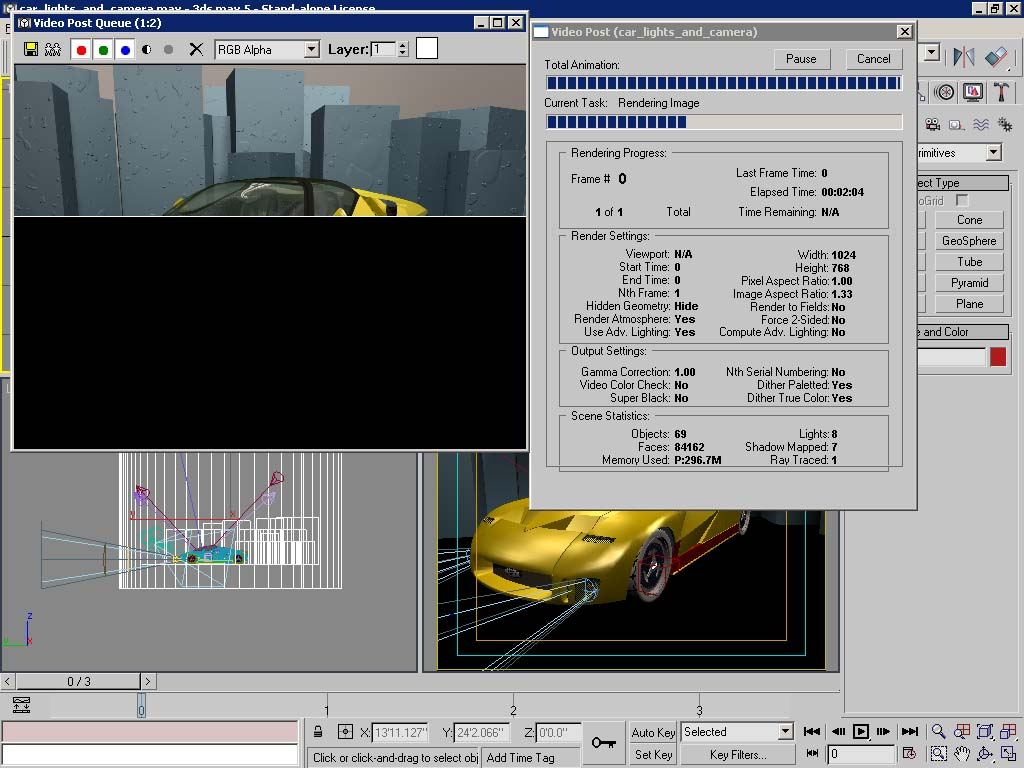Switch to the Display panel tab

click(973, 92)
